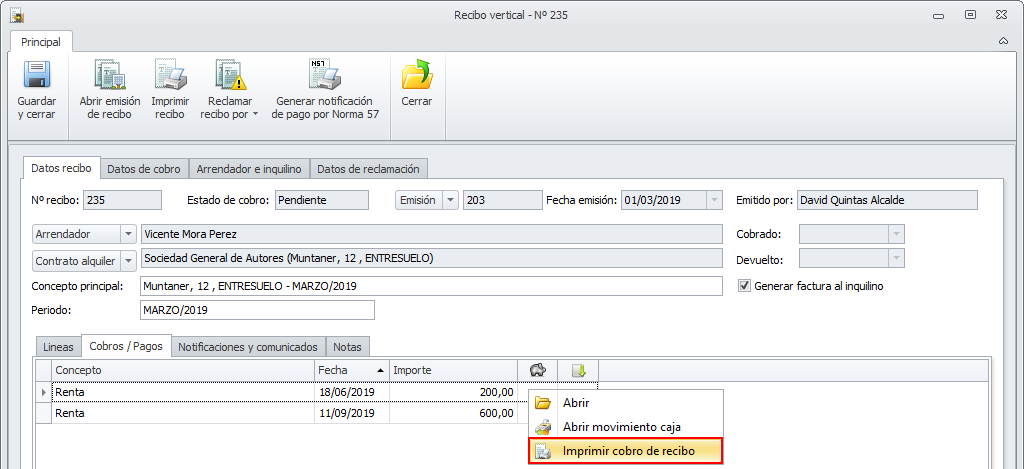This screenshot has width=1024, height=469.
Task: Open the Notas tab
Action: tap(347, 346)
